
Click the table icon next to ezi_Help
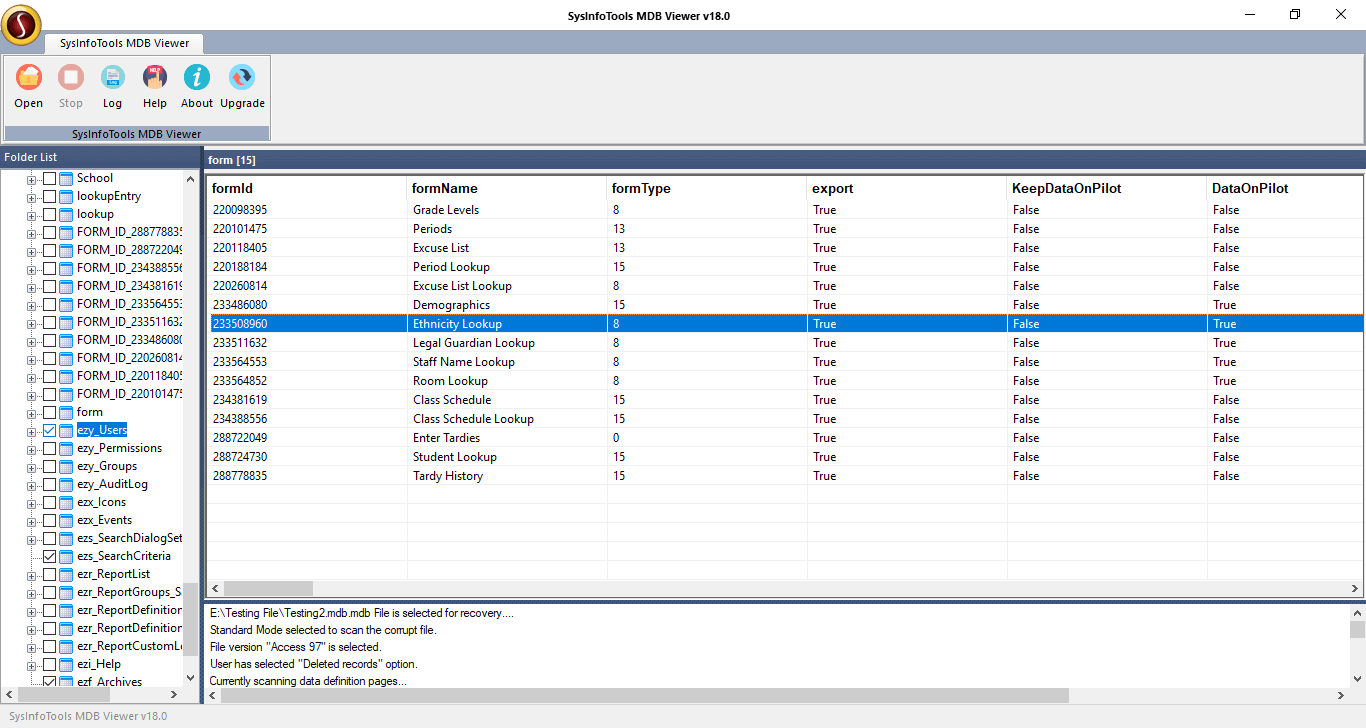[x=66, y=664]
